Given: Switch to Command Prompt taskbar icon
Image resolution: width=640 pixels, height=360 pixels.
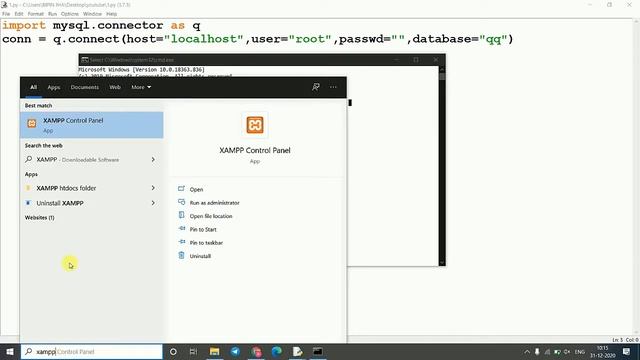Looking at the screenshot, I should coord(318,352).
